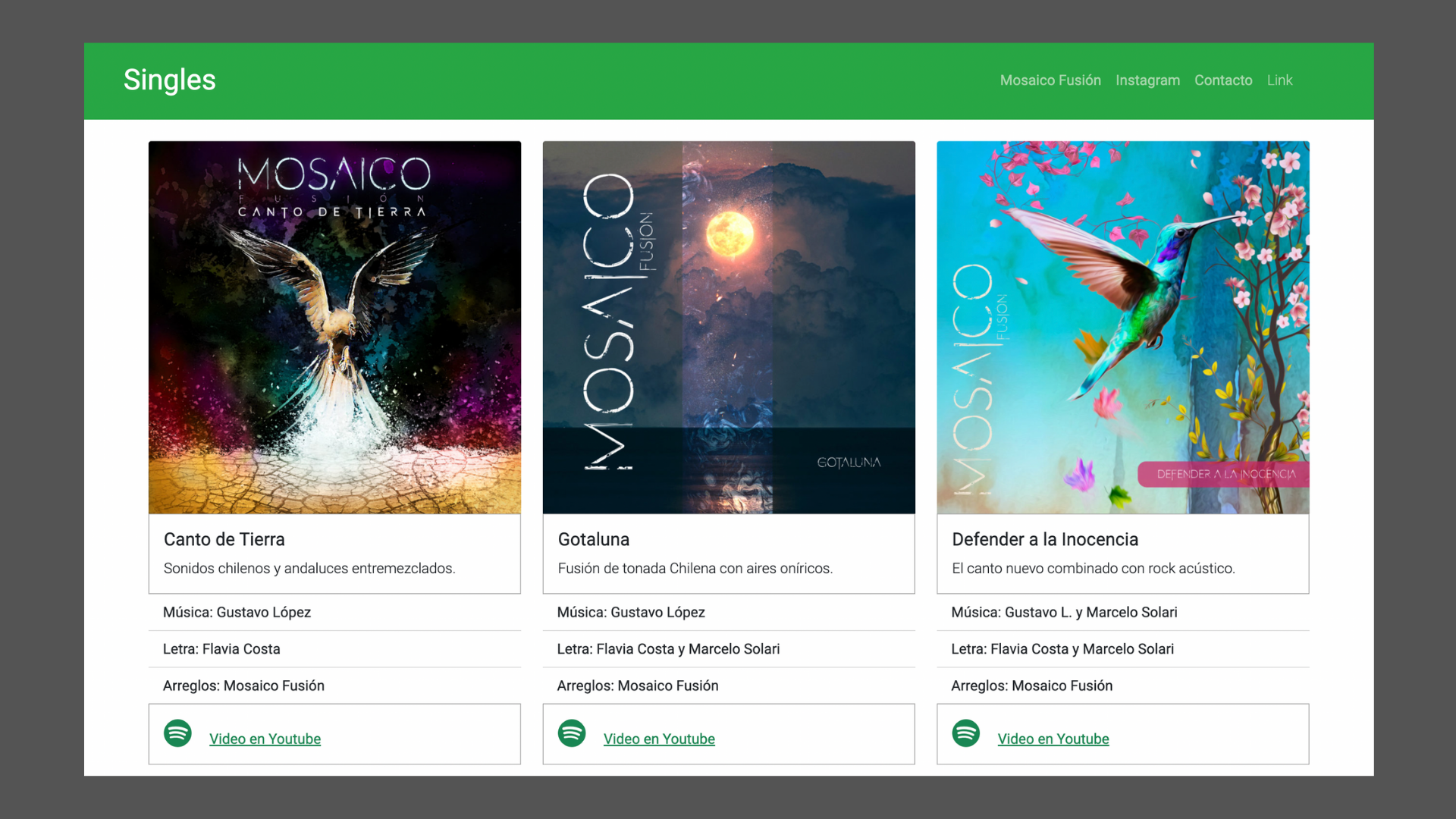Open Spotify icon under Defender a la Inocencia
Image resolution: width=1456 pixels, height=819 pixels.
pos(966,733)
